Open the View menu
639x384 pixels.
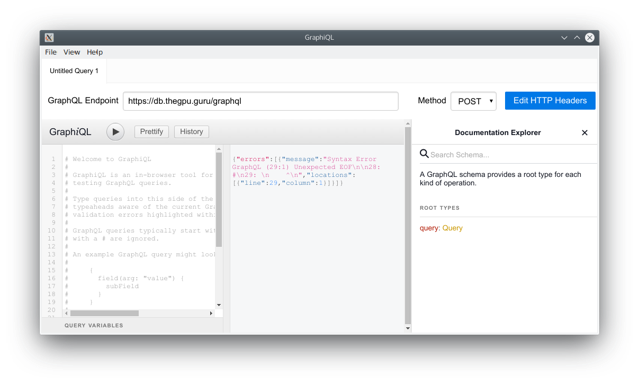(x=71, y=52)
